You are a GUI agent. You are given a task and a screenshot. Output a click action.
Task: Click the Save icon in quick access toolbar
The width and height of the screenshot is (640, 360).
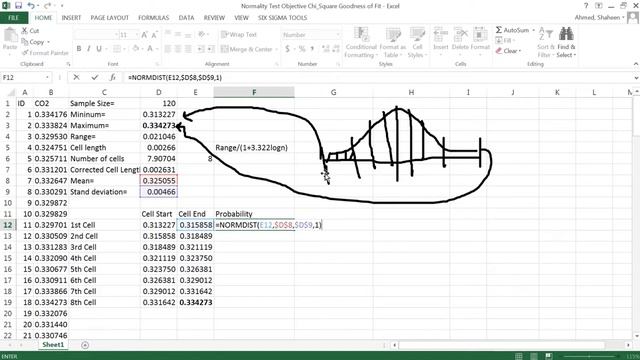18,6
